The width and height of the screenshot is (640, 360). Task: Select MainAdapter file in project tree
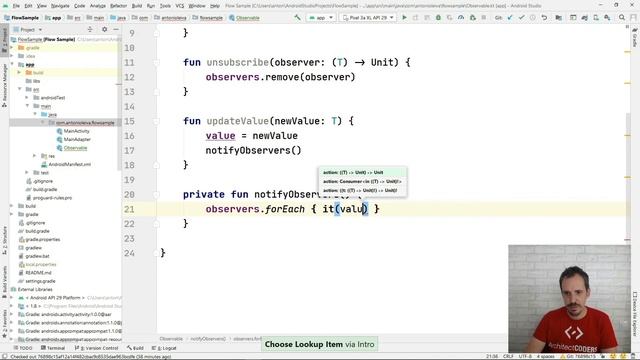[77, 139]
